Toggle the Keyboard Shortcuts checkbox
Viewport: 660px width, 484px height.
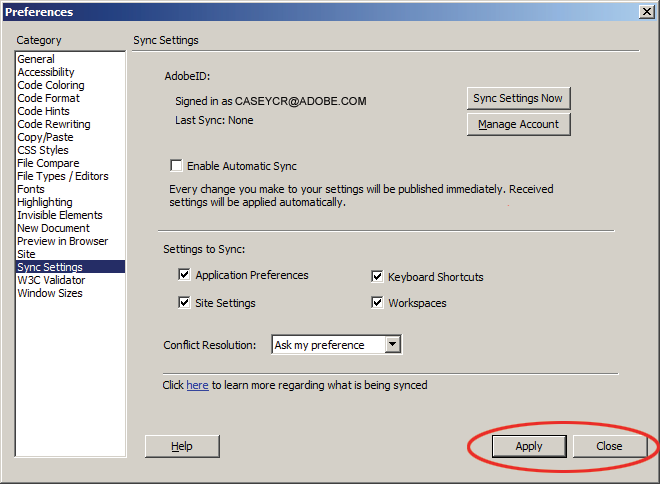click(377, 277)
